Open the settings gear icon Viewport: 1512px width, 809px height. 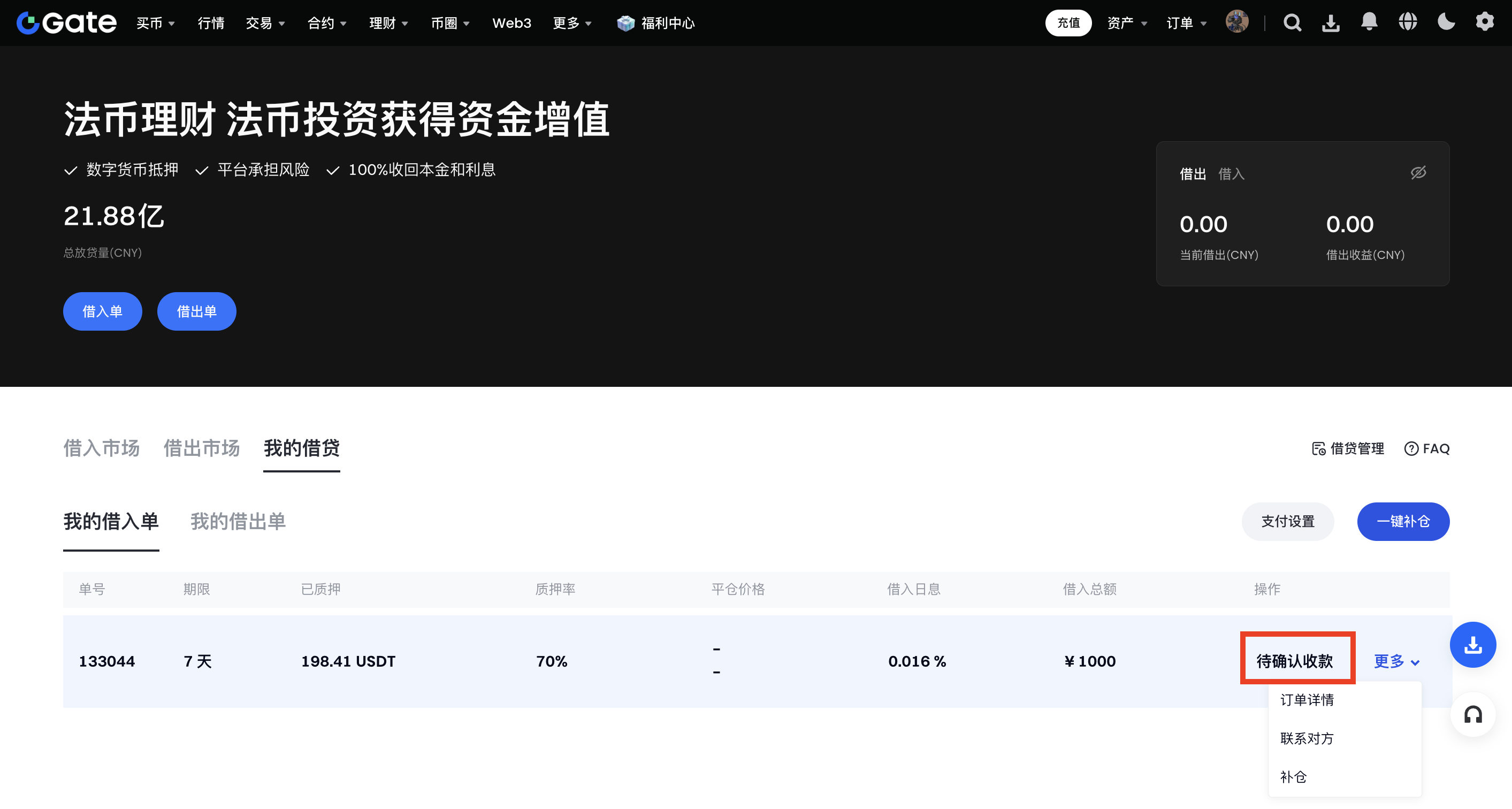pyautogui.click(x=1484, y=22)
